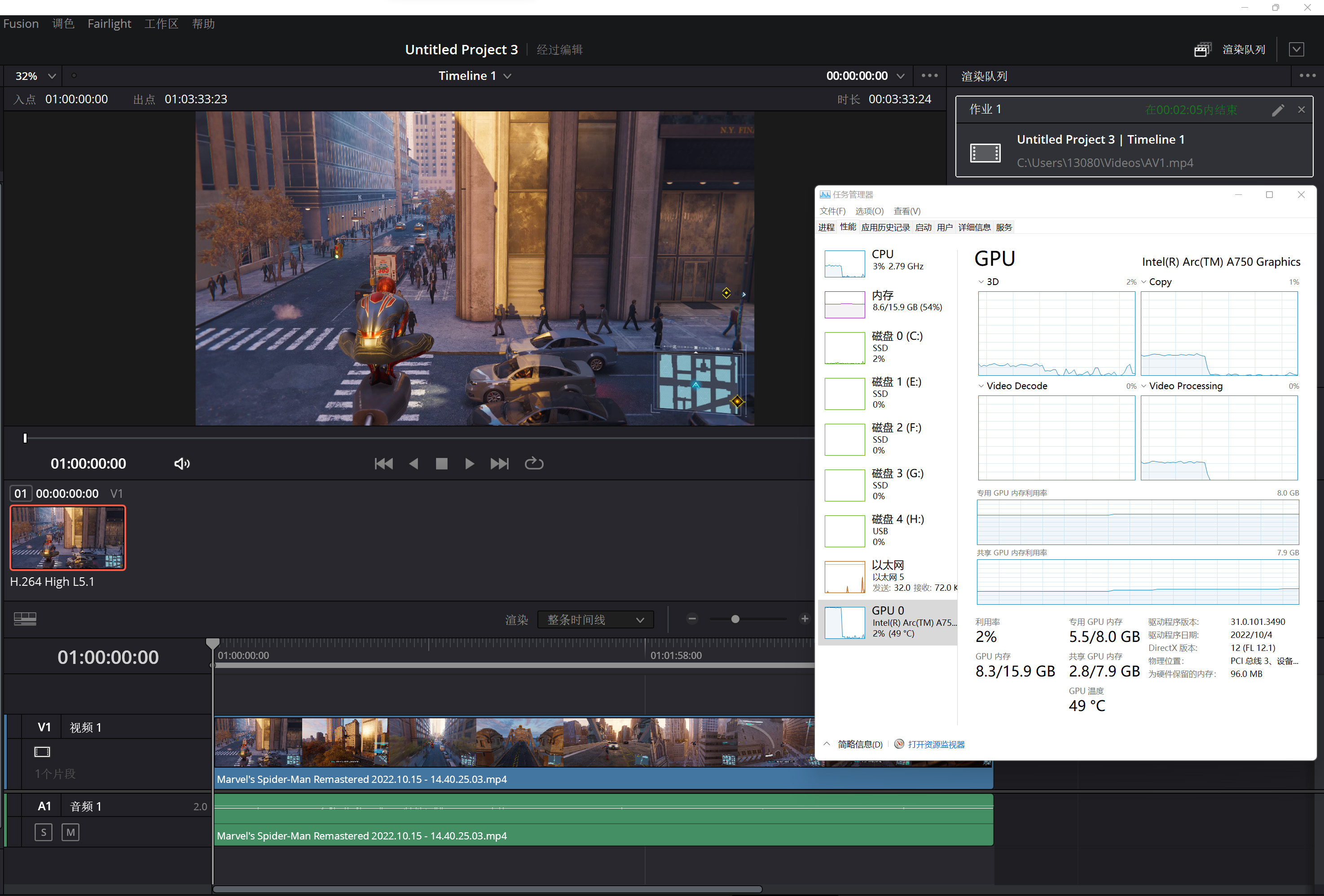Click the ellipsis options icon beside the timecode
The height and width of the screenshot is (896, 1324).
tap(929, 75)
